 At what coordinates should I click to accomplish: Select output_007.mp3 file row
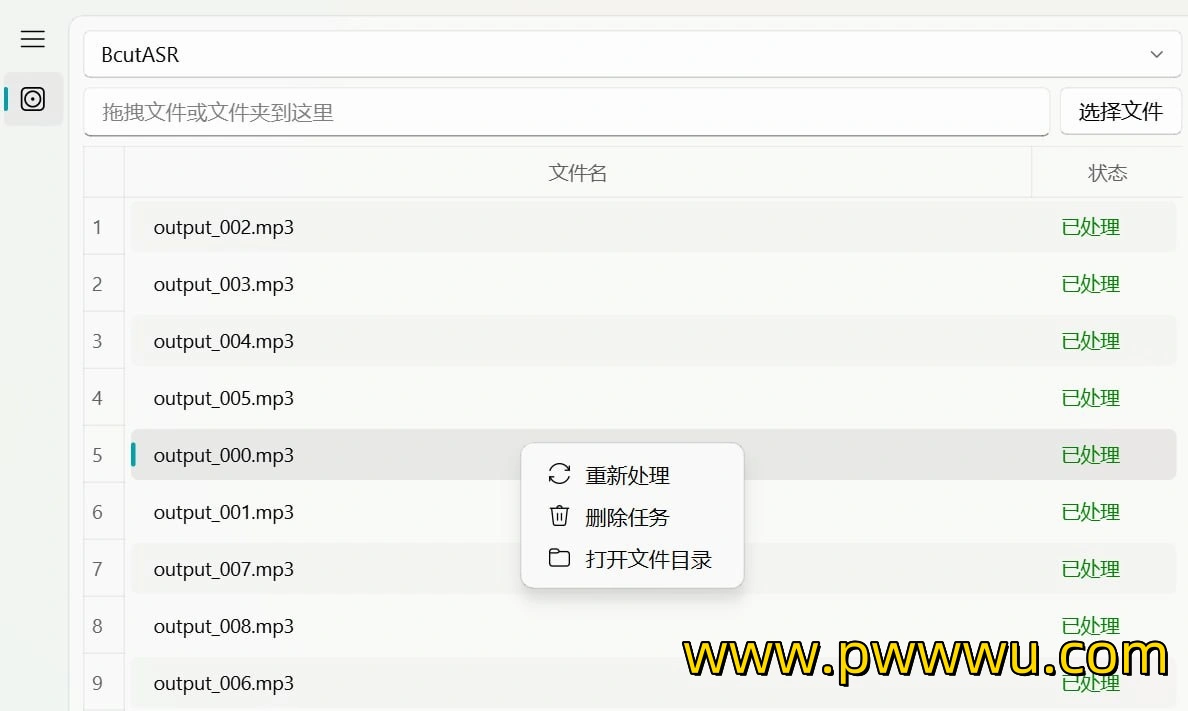pos(653,568)
